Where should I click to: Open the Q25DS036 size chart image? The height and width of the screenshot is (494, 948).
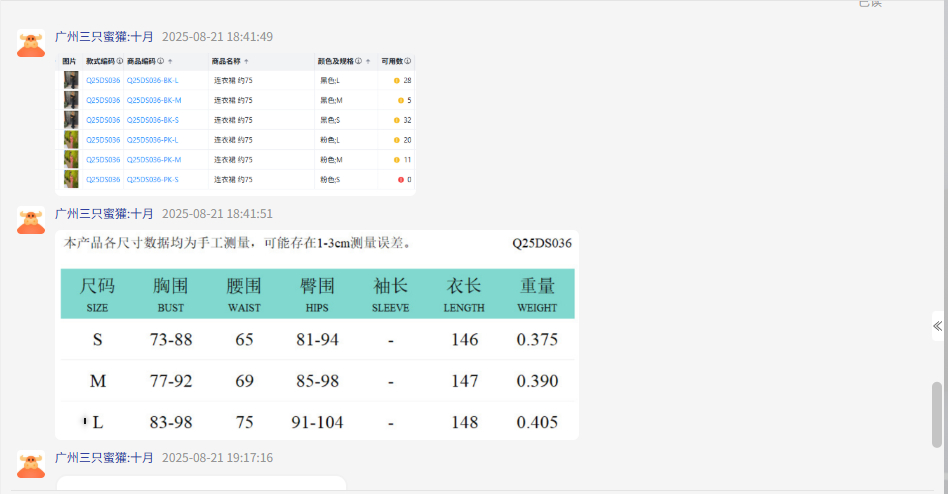pyautogui.click(x=317, y=335)
